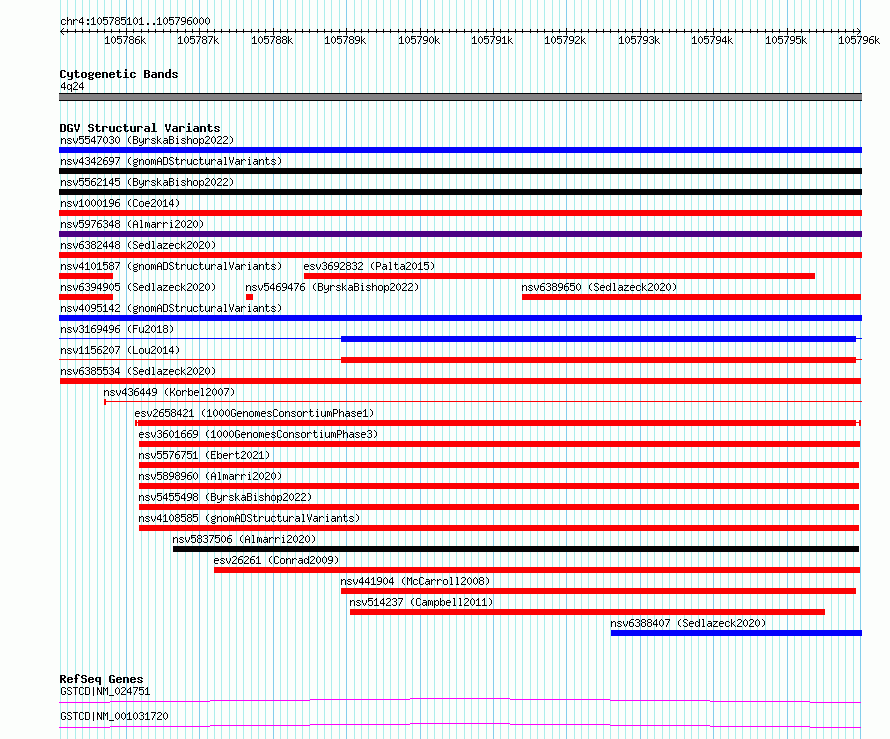
Task: Click the 105788k ruler tick label
Action: [x=272, y=40]
